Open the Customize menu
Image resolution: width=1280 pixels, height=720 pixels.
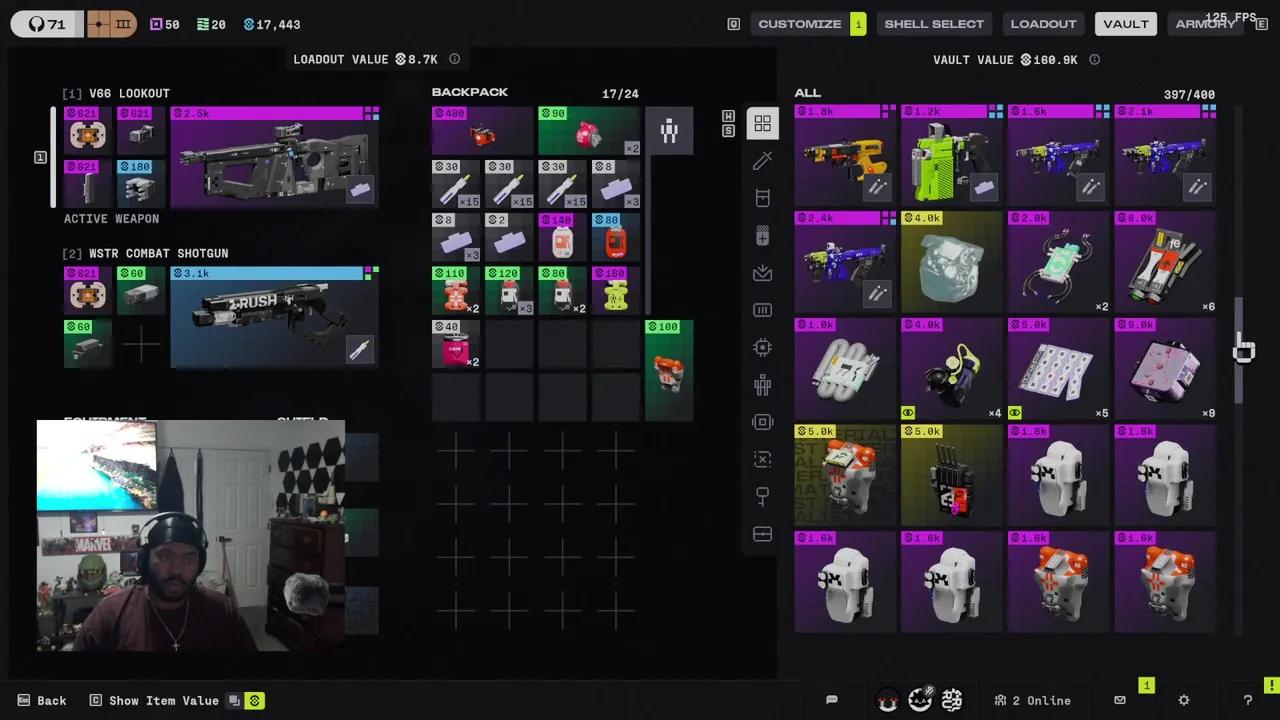click(800, 24)
